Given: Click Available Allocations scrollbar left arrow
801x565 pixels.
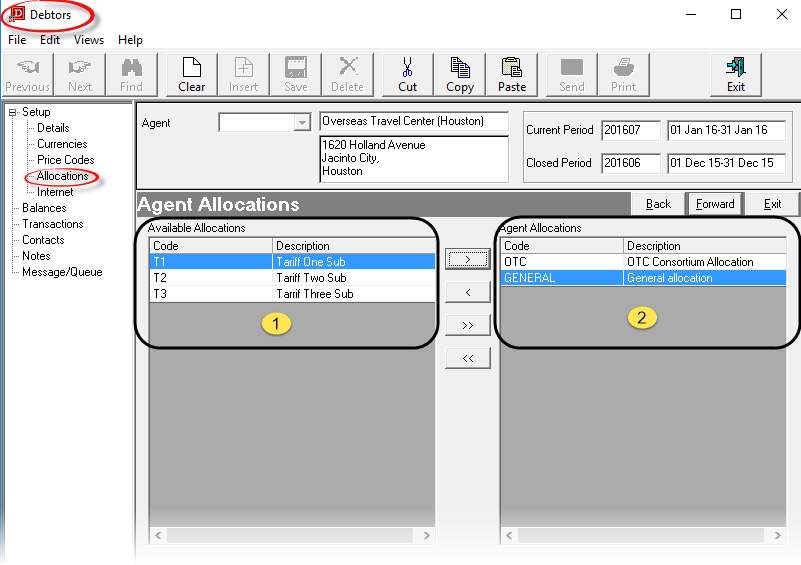Looking at the screenshot, I should [x=158, y=535].
